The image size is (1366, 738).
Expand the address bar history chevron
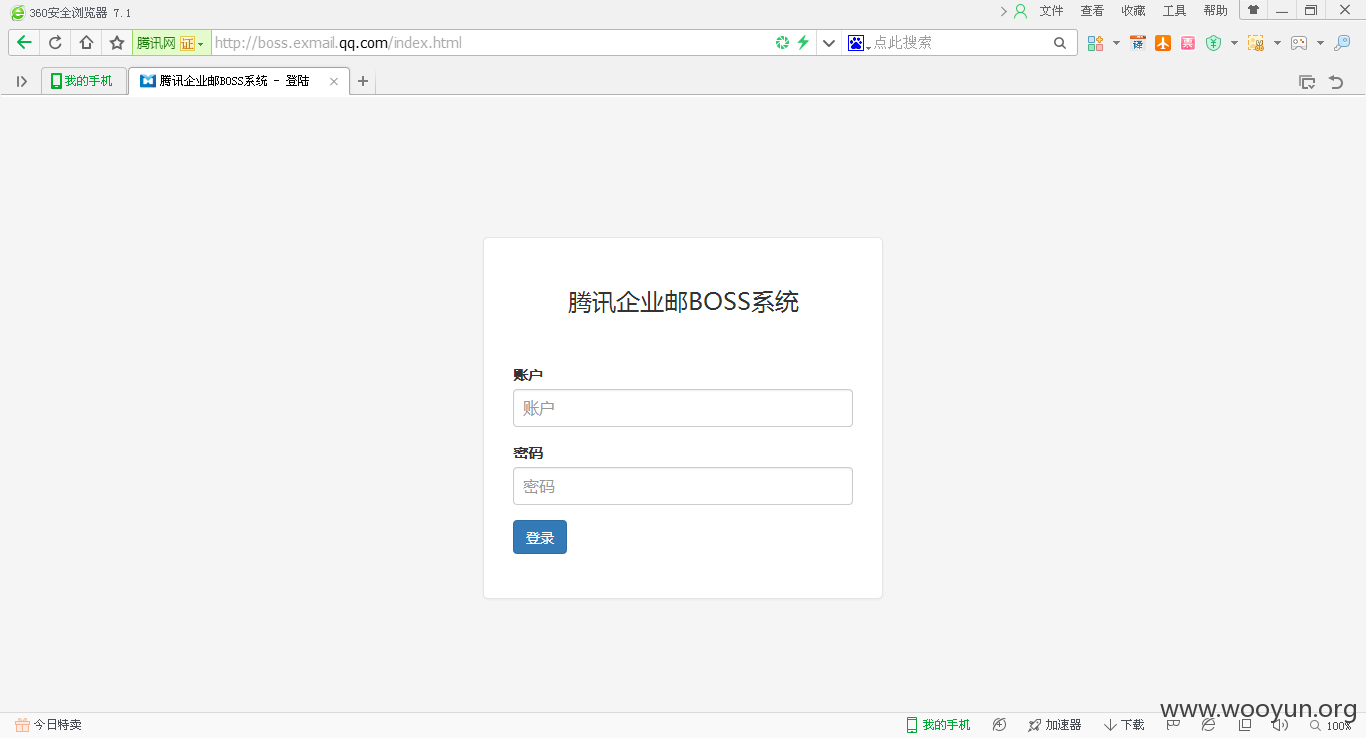(829, 43)
